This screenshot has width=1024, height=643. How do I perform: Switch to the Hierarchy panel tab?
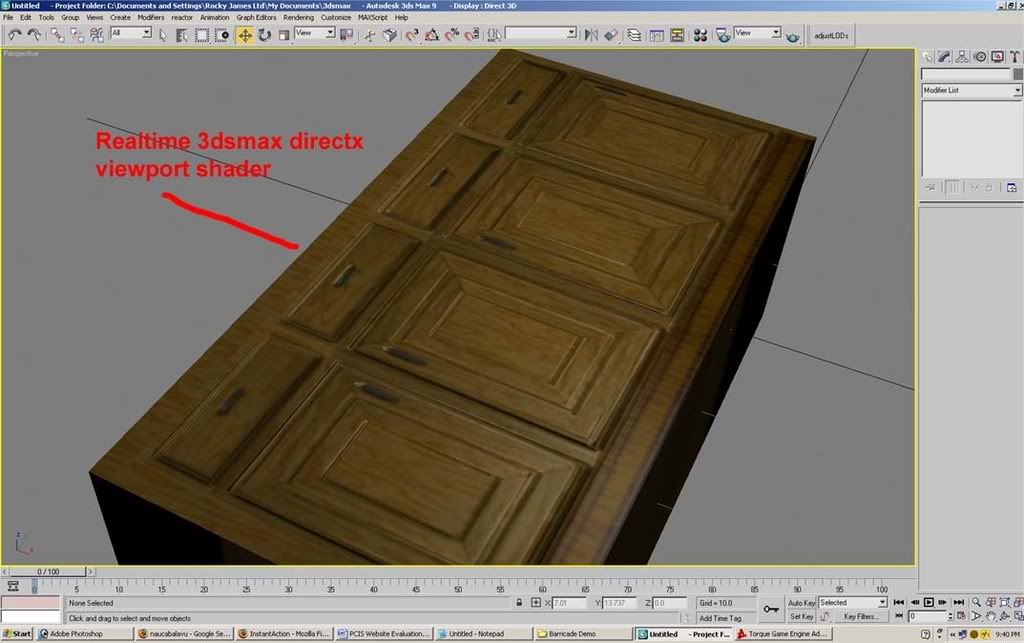[x=963, y=57]
